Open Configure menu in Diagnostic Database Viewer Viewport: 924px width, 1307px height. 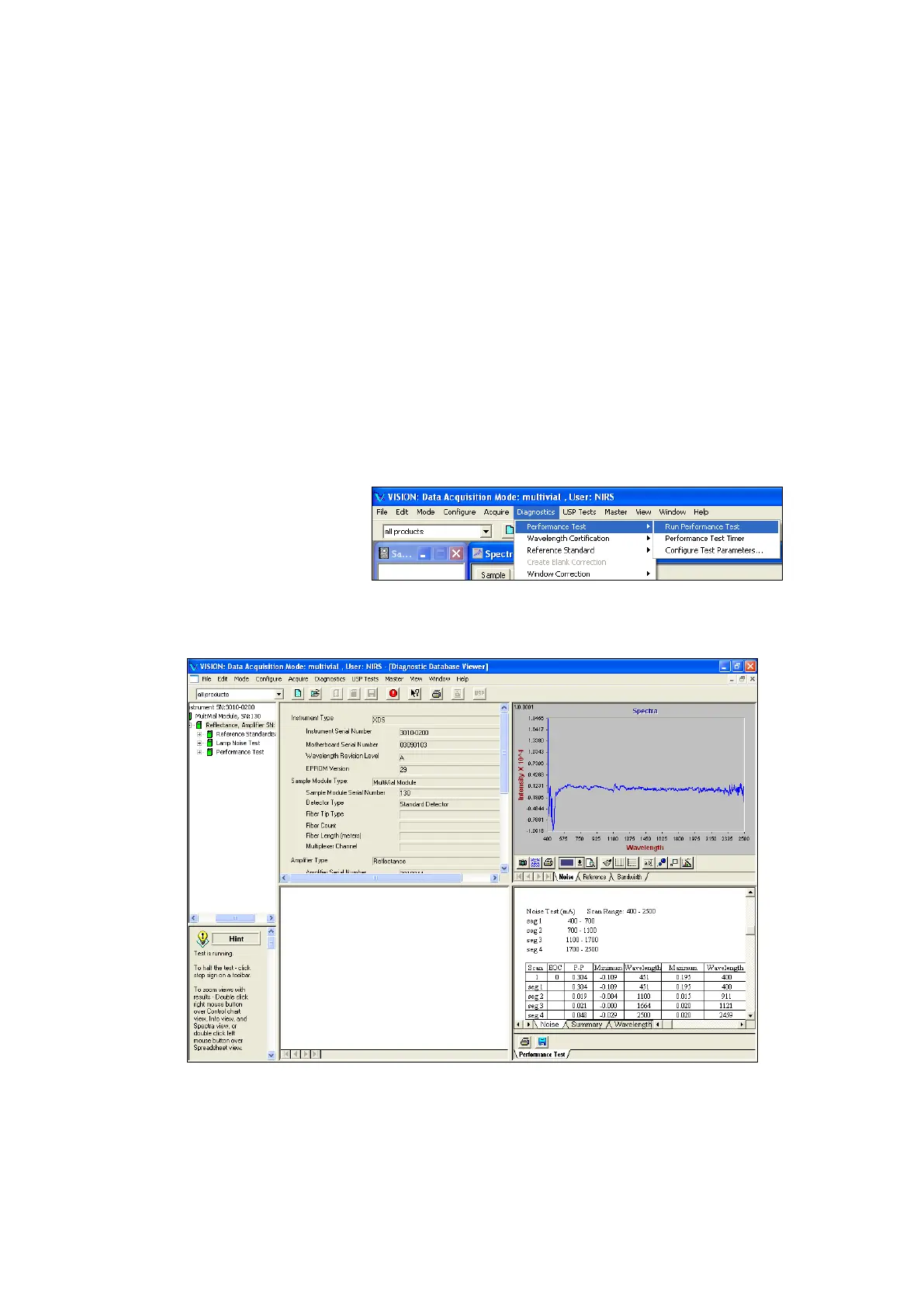(269, 679)
